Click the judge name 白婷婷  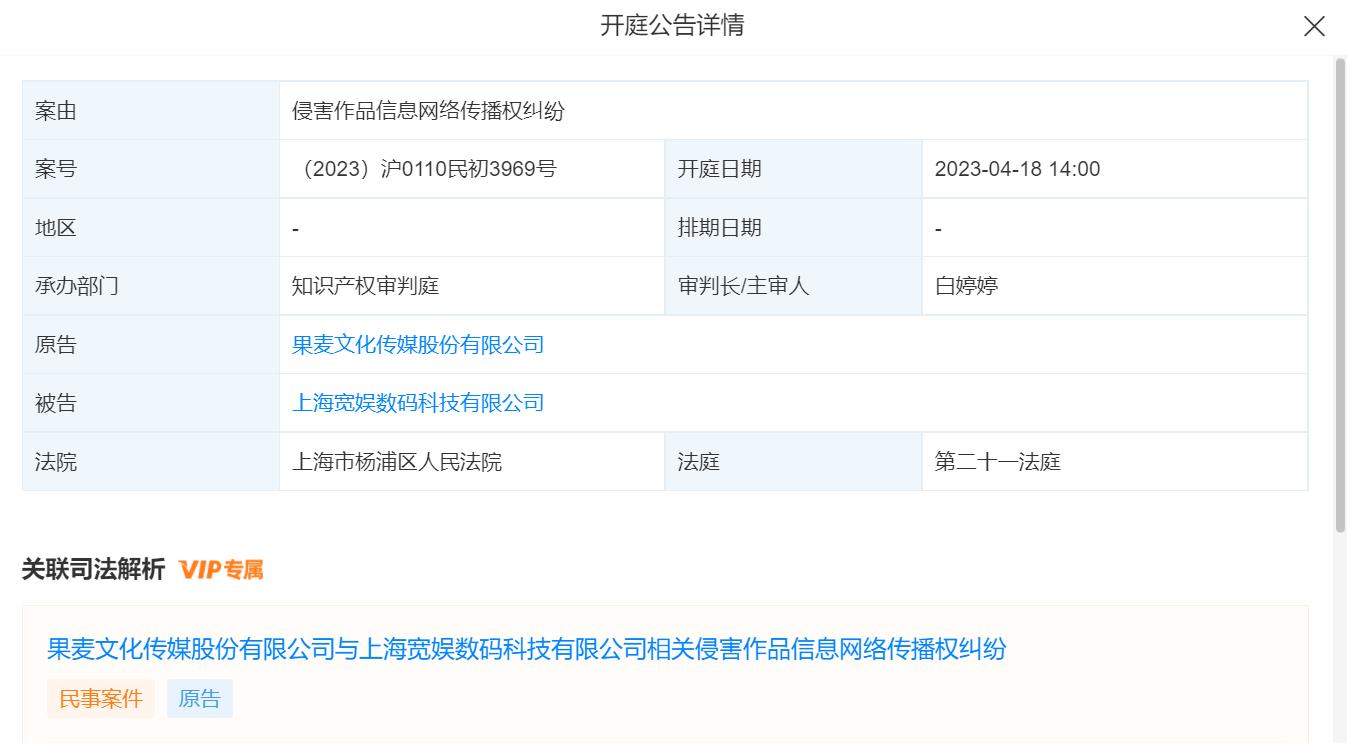[966, 286]
